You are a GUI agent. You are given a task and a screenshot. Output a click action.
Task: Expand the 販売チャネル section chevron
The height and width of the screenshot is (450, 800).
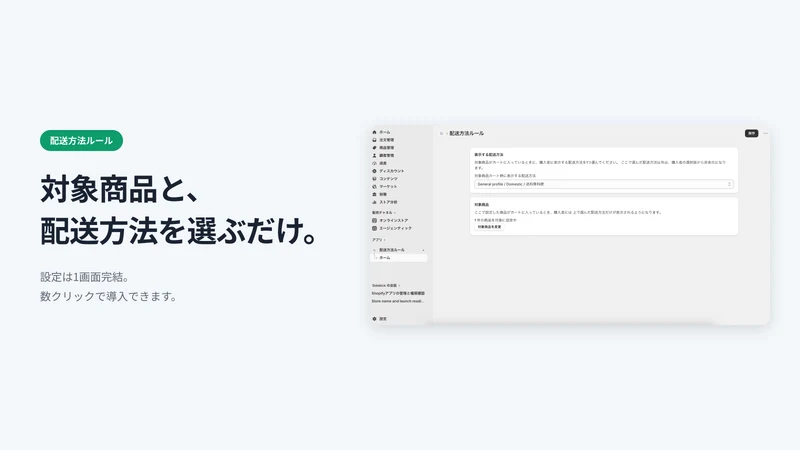coord(395,213)
